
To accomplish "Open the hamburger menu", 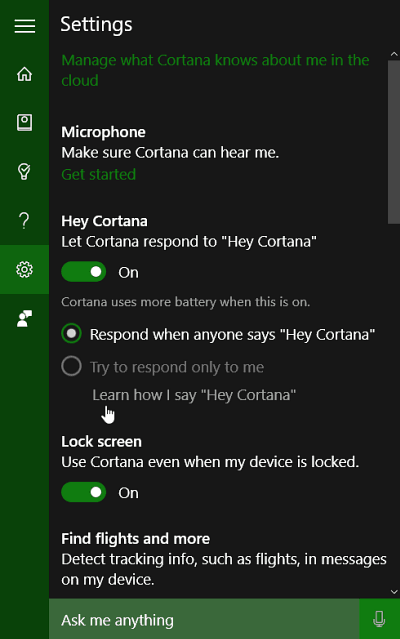I will pos(24,26).
